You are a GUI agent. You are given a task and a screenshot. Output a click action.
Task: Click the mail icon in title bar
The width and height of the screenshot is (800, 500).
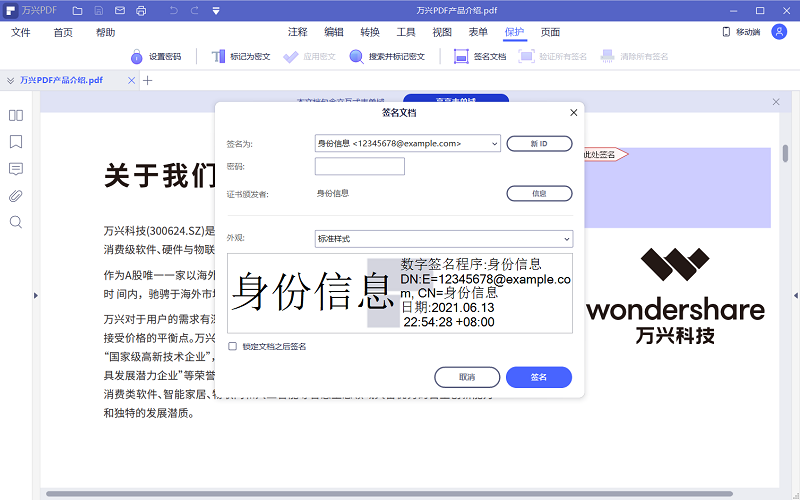click(120, 11)
